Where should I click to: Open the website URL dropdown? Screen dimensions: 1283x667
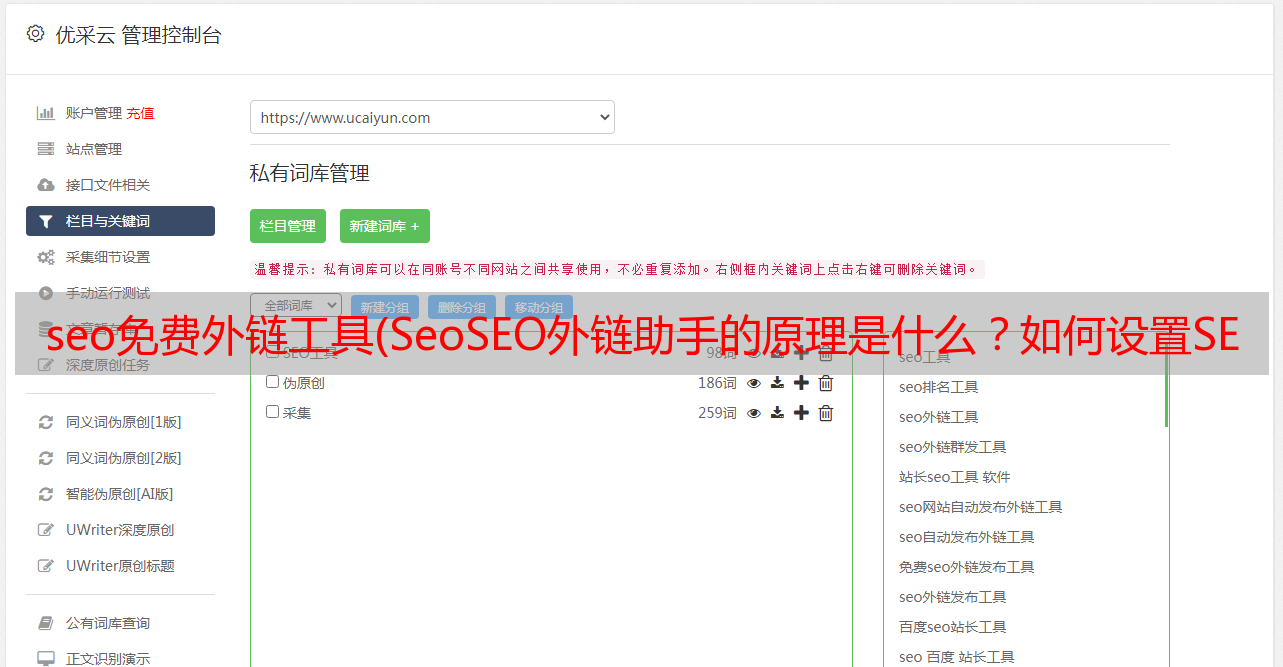432,117
